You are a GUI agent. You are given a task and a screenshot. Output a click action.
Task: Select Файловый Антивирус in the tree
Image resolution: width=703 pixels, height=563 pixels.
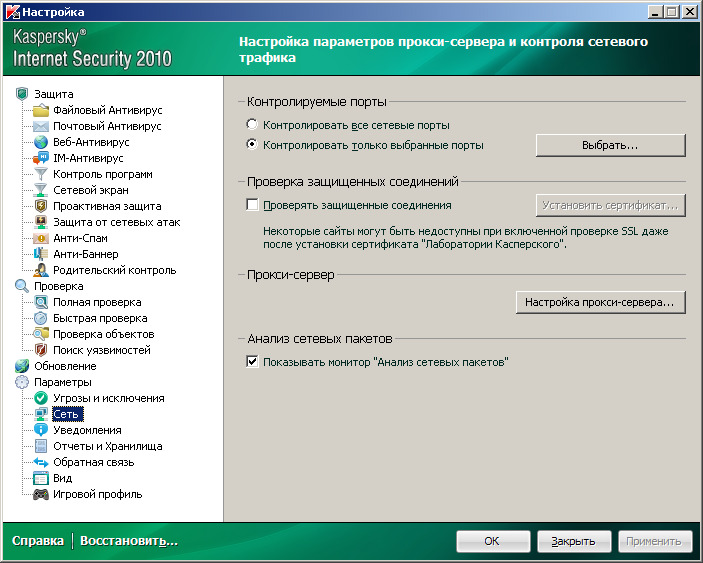(108, 110)
